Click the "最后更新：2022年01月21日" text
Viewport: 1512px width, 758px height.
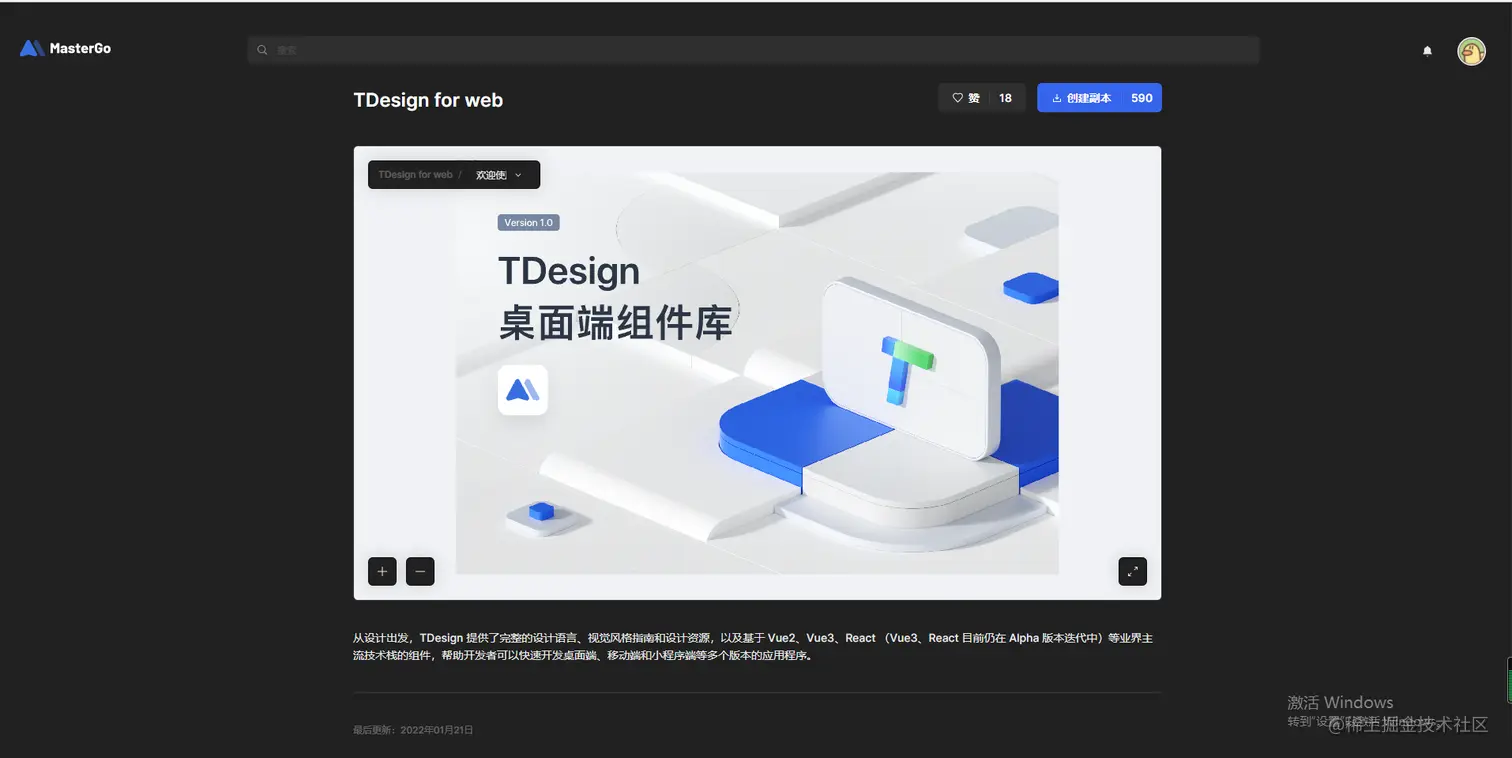[413, 730]
